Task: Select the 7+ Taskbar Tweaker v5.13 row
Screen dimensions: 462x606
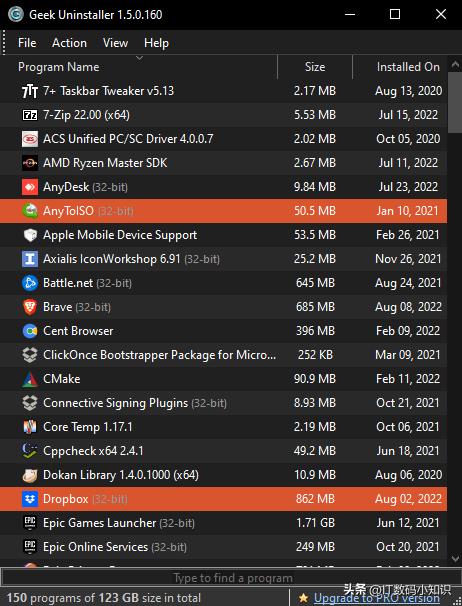Action: tap(223, 91)
